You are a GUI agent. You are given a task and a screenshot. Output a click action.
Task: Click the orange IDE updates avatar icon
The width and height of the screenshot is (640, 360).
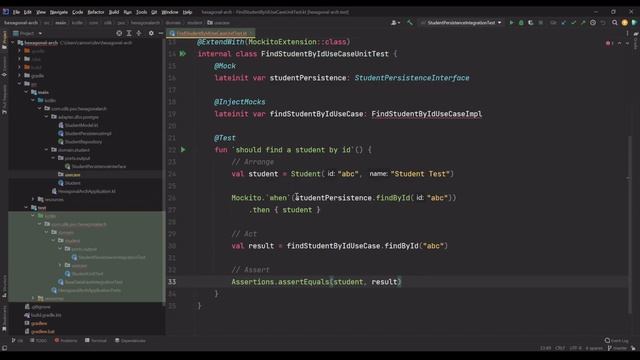click(x=624, y=23)
